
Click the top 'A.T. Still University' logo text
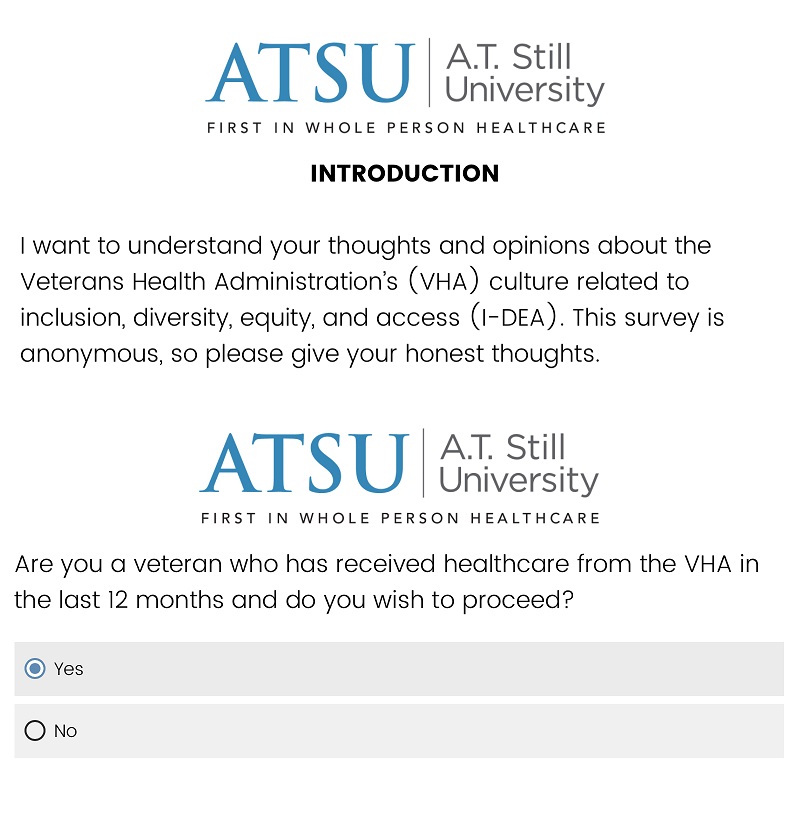pyautogui.click(x=524, y=74)
